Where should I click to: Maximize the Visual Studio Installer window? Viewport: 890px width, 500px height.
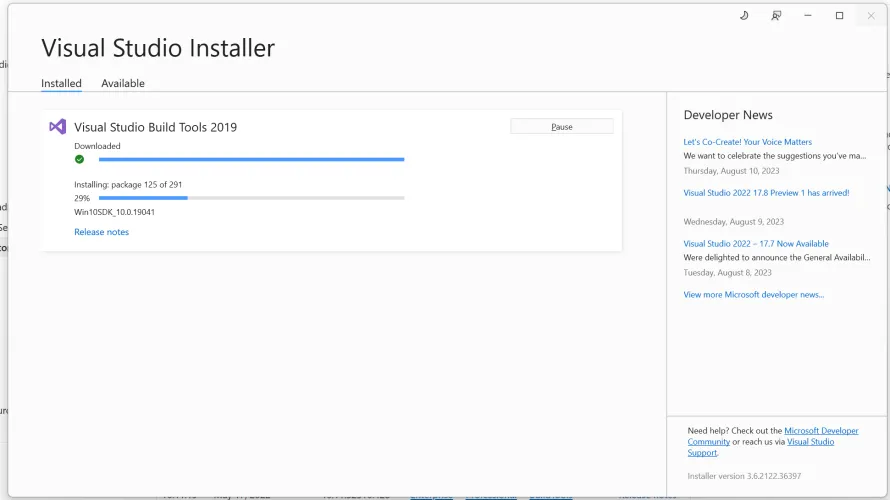[839, 15]
